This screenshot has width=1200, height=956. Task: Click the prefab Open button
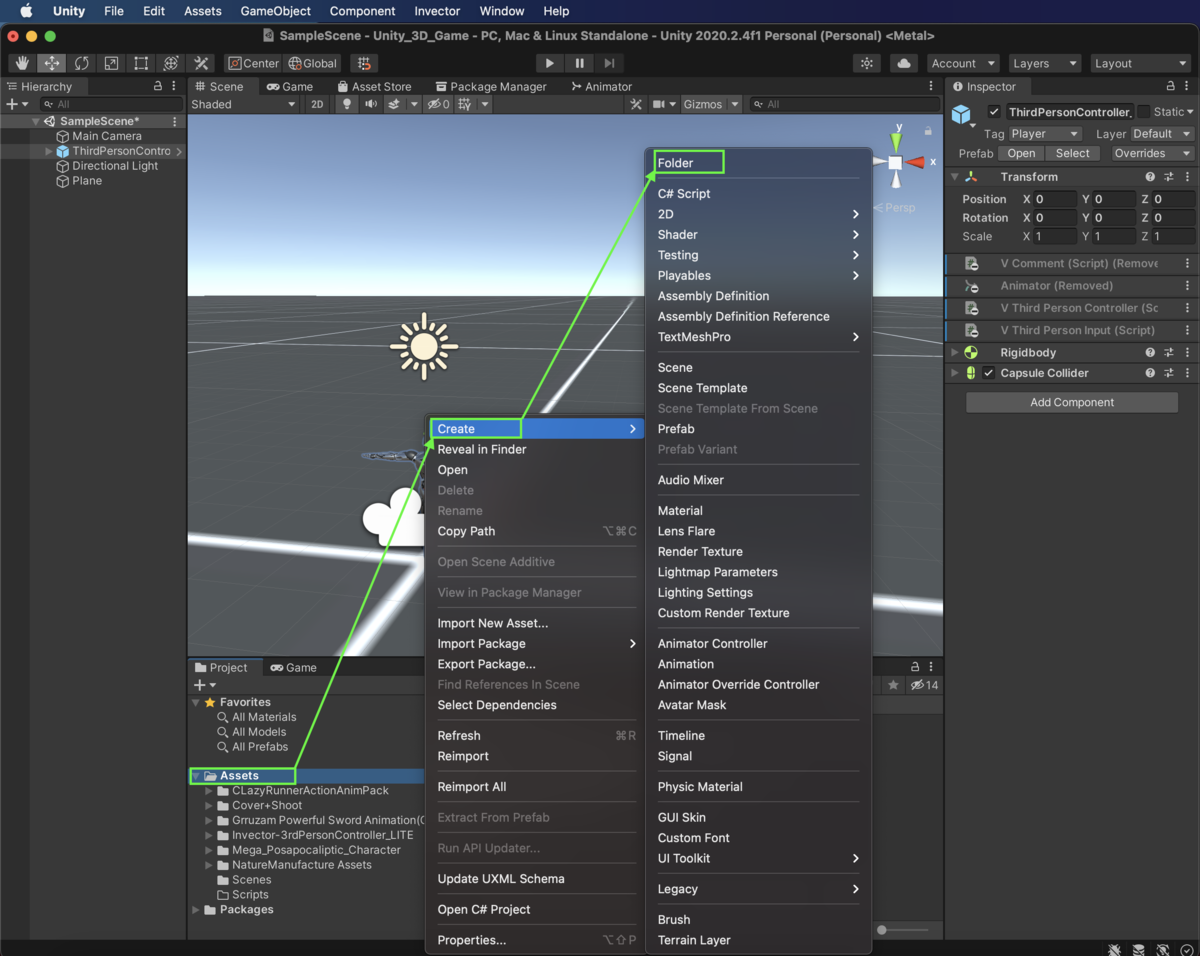point(1021,153)
